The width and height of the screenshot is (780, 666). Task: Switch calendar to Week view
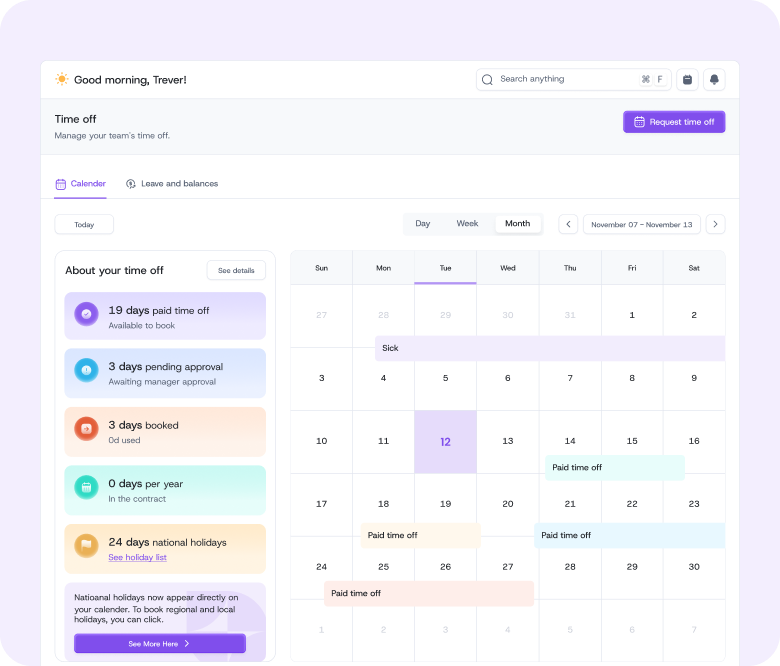tap(467, 224)
